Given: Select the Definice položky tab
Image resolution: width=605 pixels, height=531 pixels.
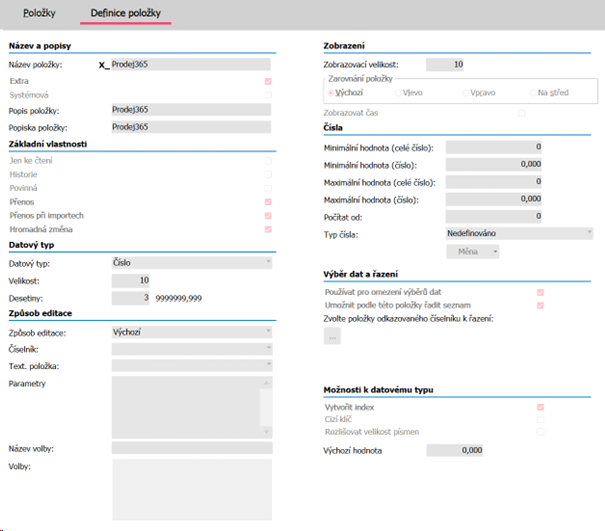Looking at the screenshot, I should [126, 14].
